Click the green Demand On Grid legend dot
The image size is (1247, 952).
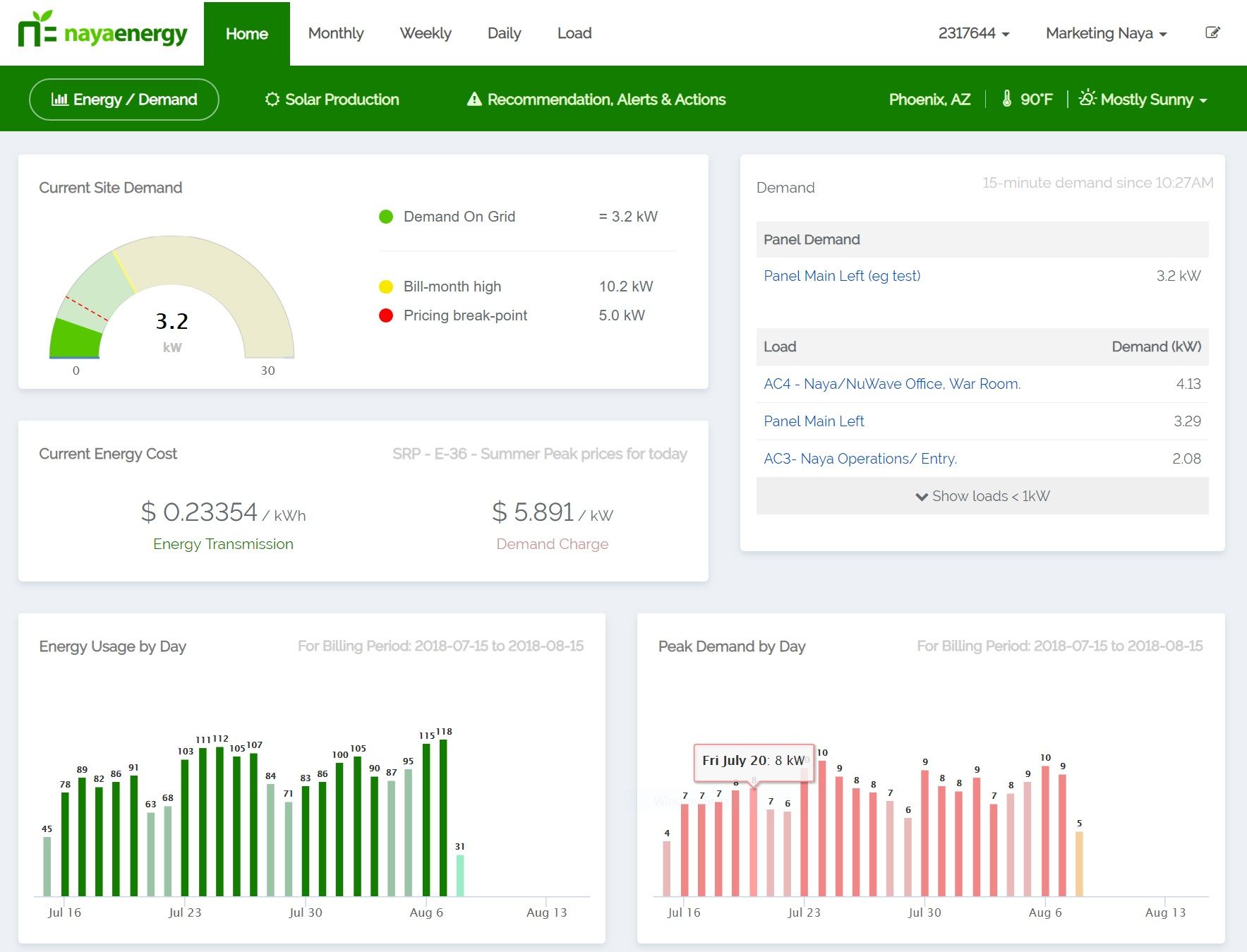point(386,217)
